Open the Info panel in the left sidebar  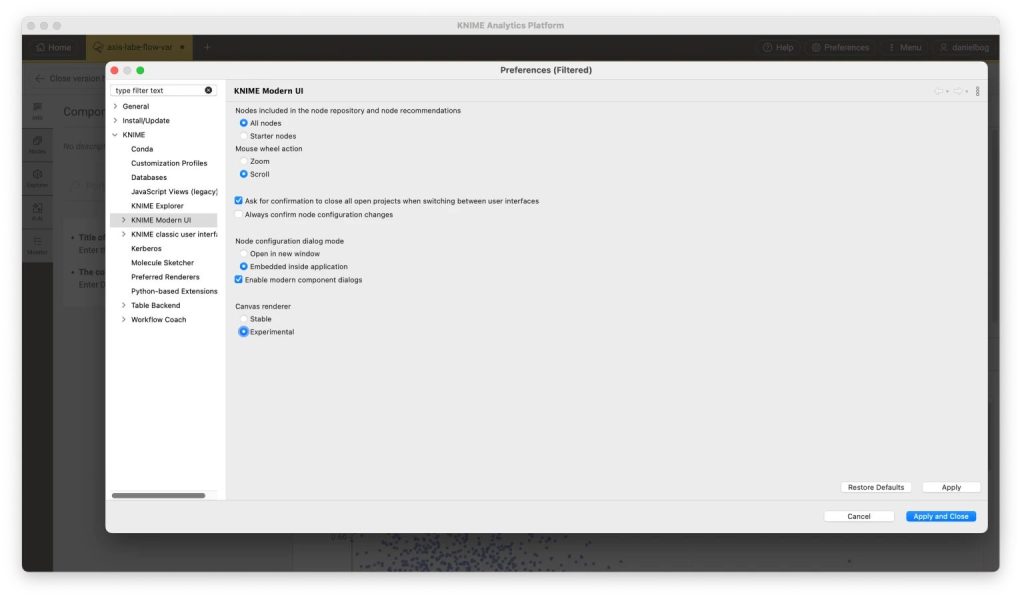[37, 111]
